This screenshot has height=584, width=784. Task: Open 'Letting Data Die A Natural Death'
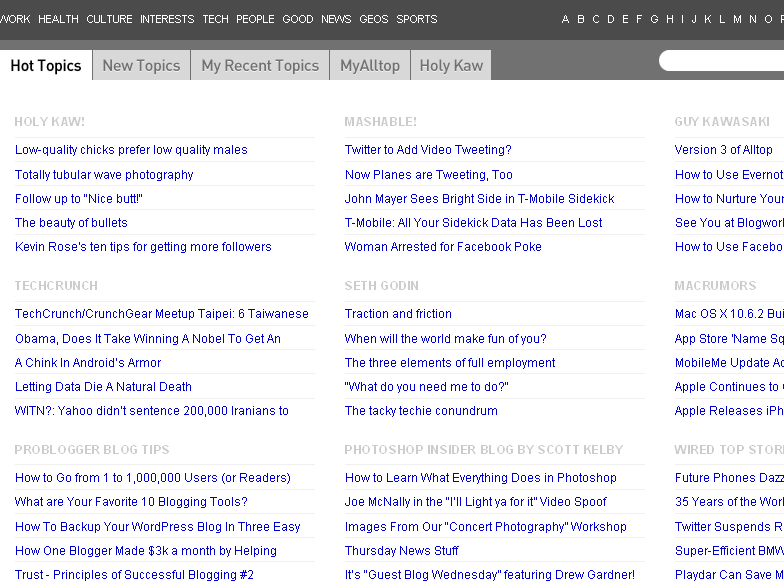(103, 386)
